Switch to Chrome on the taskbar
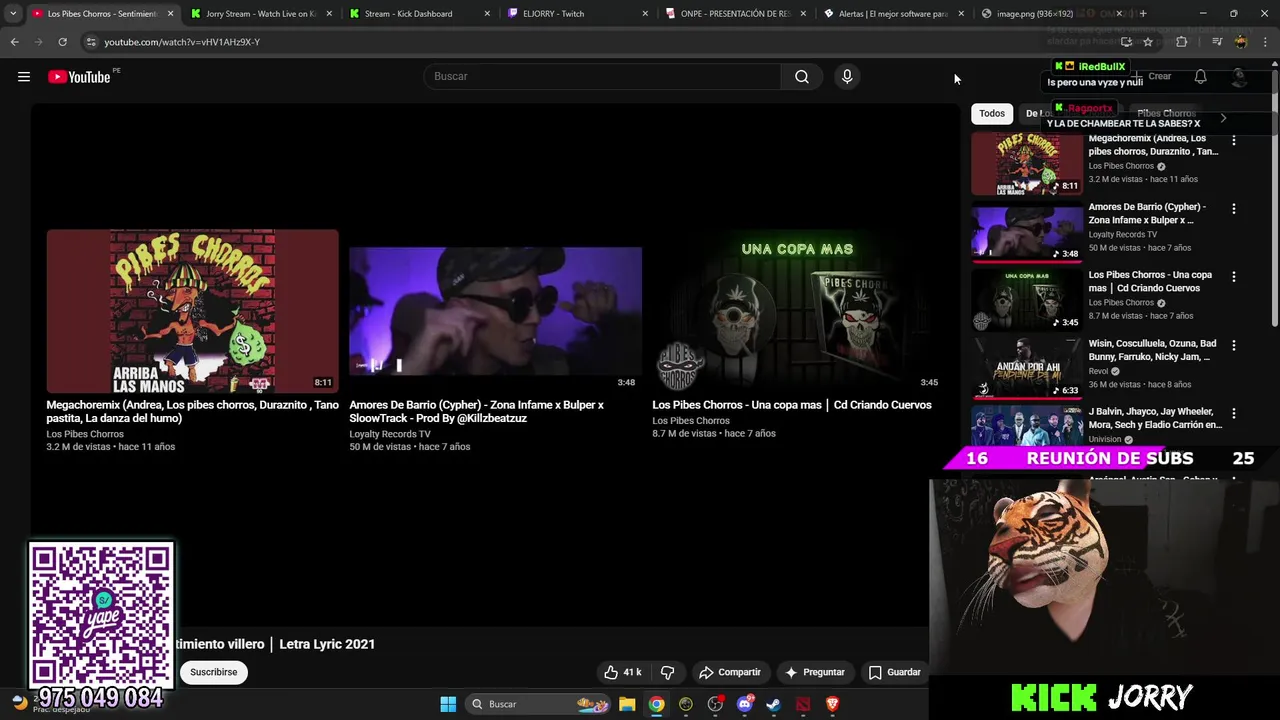This screenshot has width=1280, height=720. tap(656, 704)
